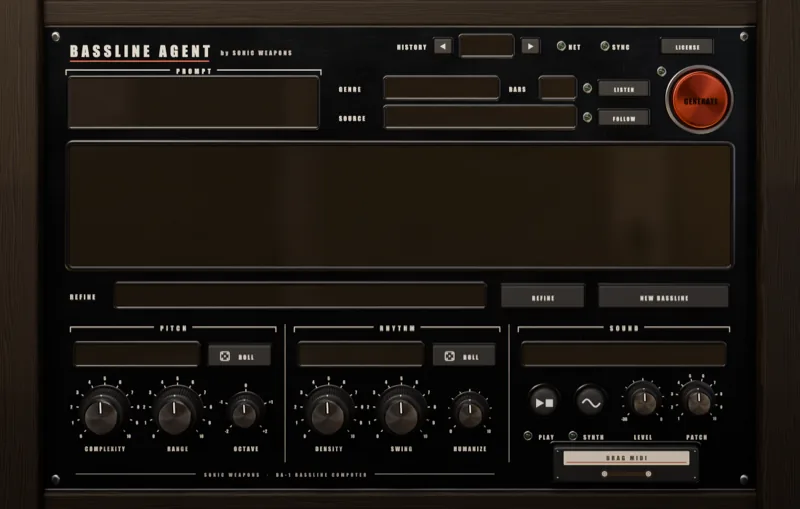Open the Source selector field
The width and height of the screenshot is (800, 509).
(480, 117)
